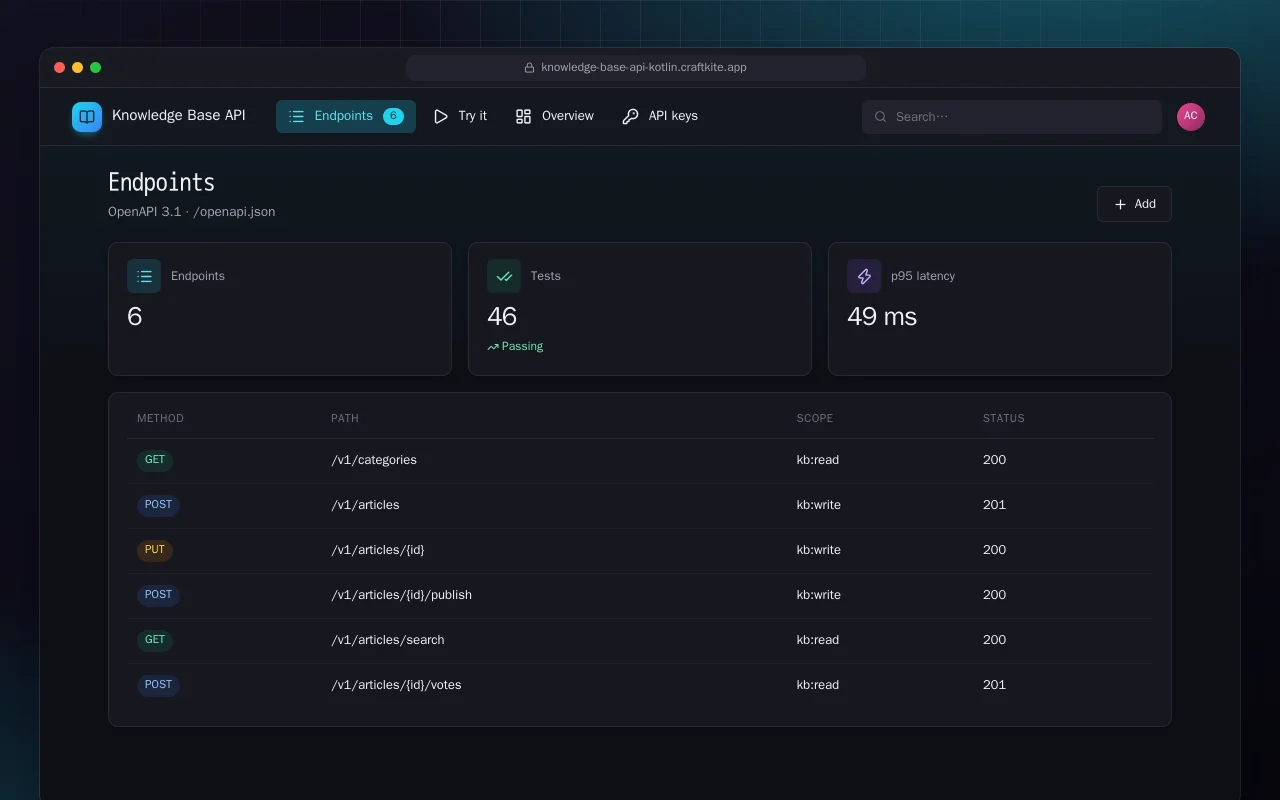Click the Endpoints card list icon
This screenshot has width=1280, height=800.
(144, 276)
